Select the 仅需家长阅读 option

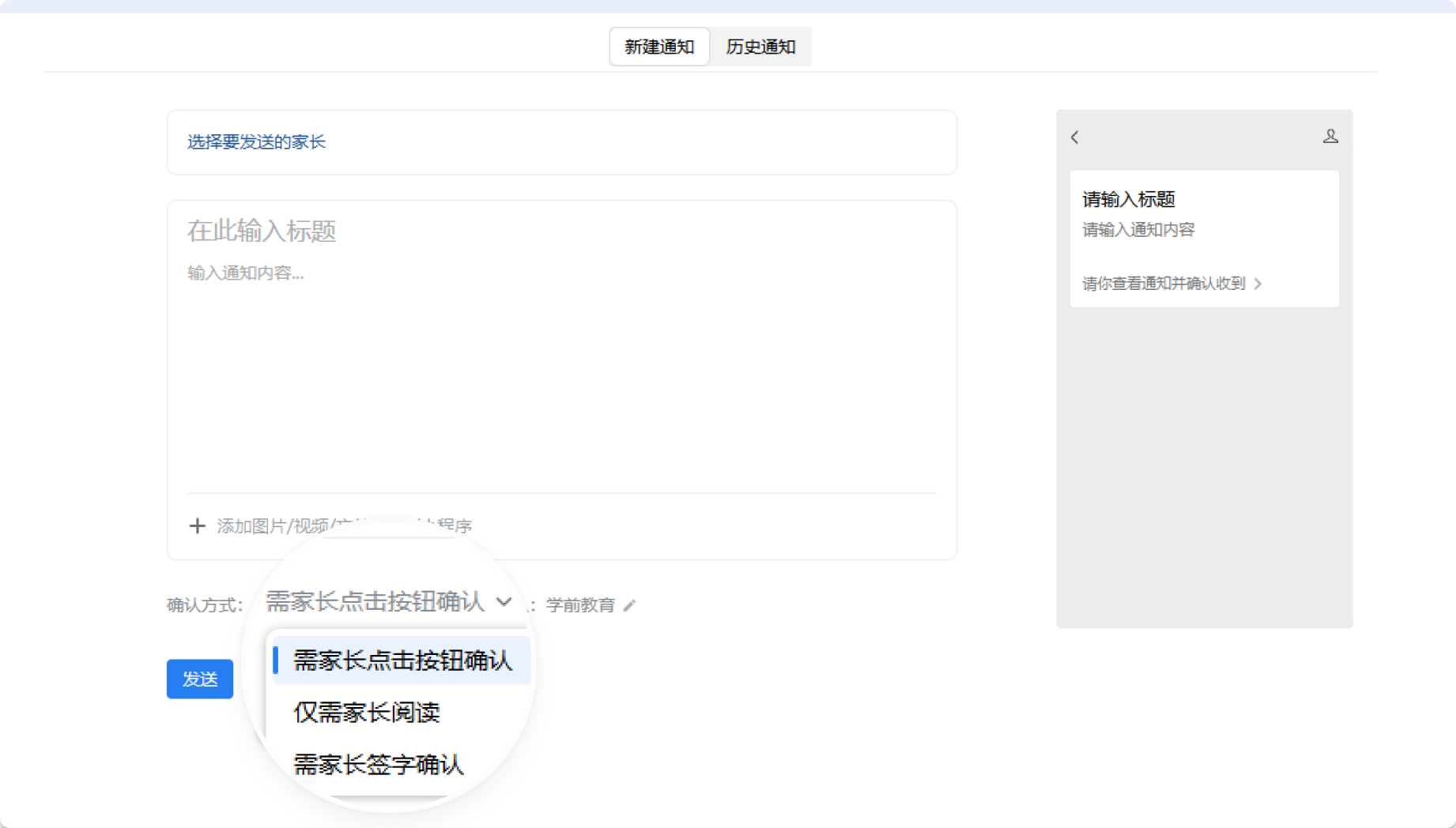tap(367, 713)
